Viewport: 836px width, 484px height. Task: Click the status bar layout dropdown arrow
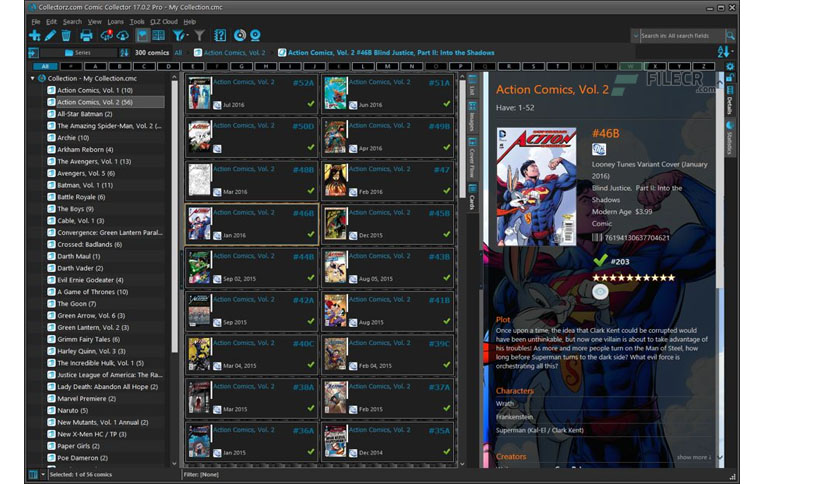point(43,474)
